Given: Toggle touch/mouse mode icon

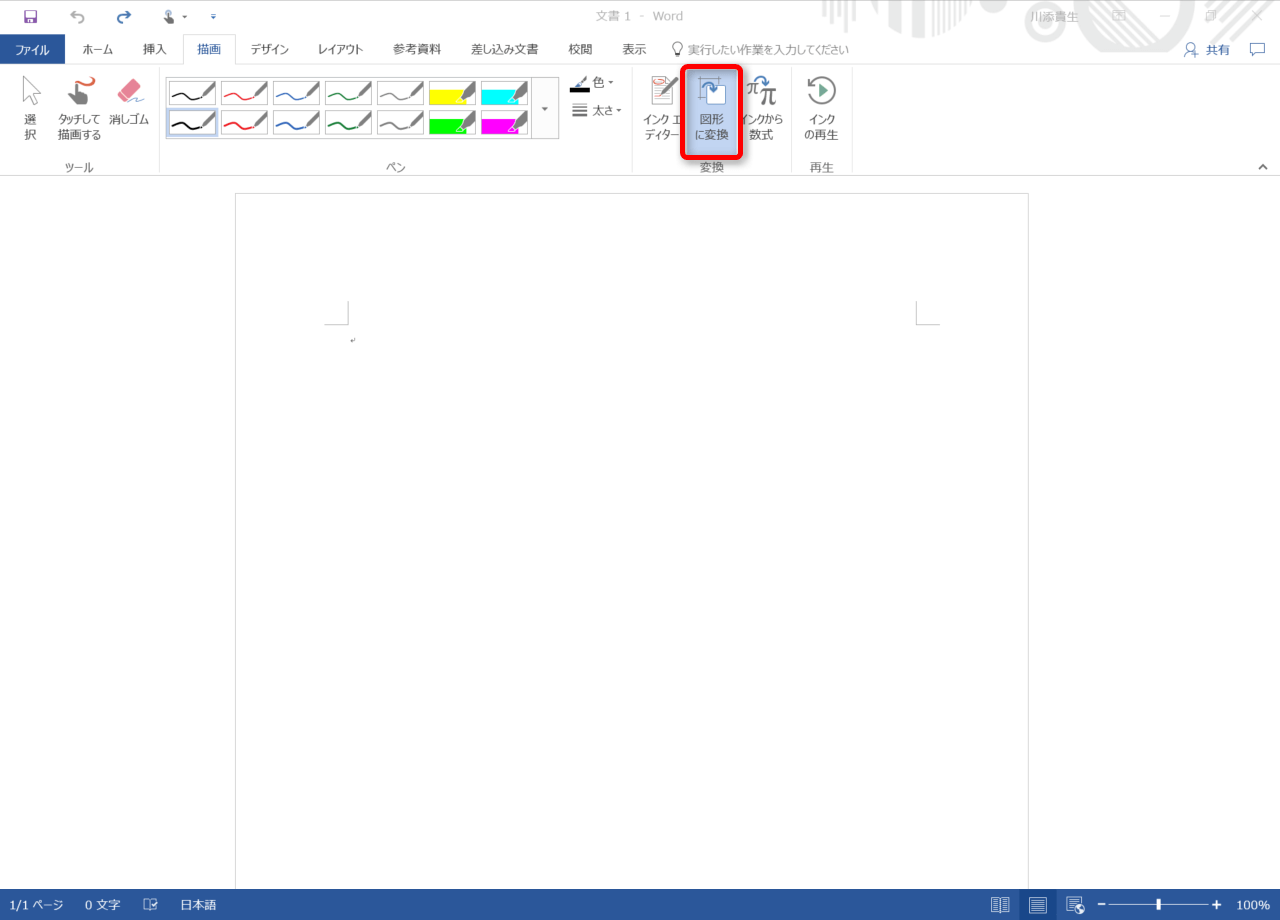Looking at the screenshot, I should click(x=171, y=16).
